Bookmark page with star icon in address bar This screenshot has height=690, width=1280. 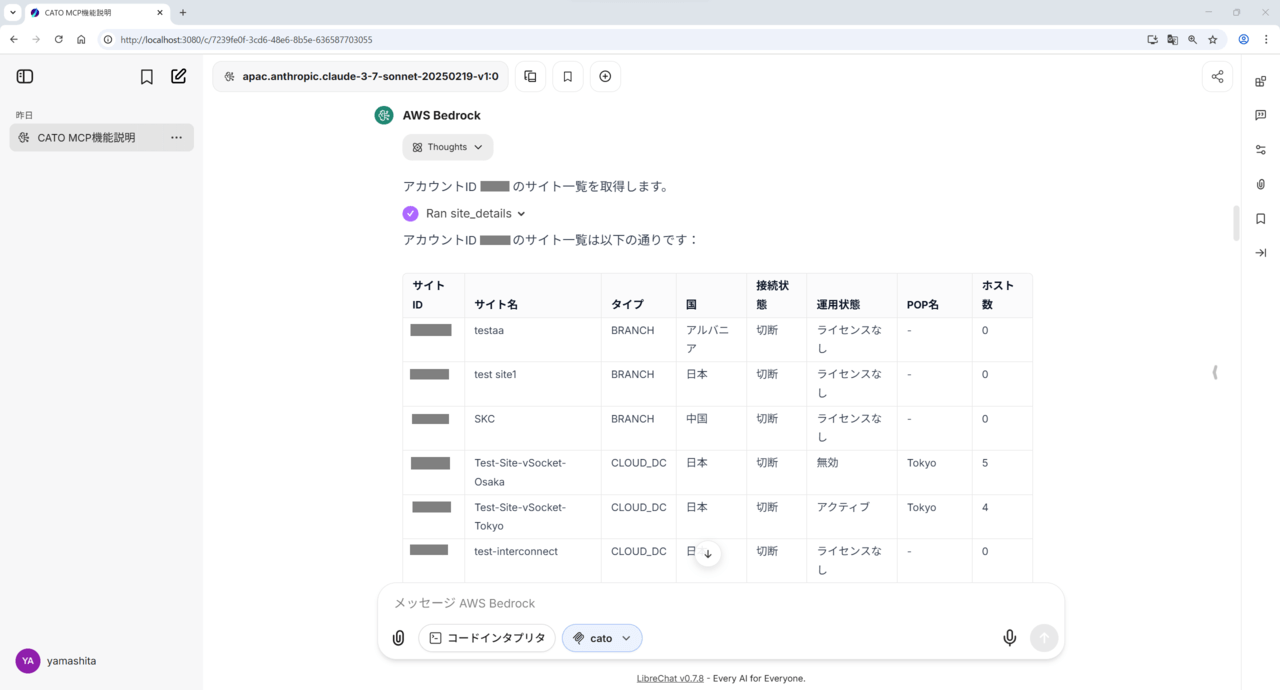(x=1213, y=40)
